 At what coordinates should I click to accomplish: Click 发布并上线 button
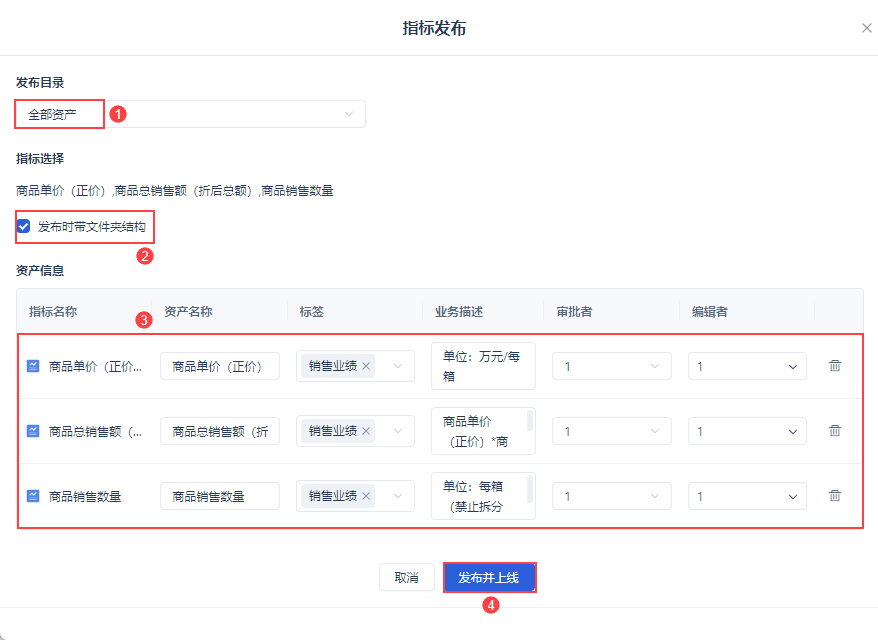coord(490,577)
